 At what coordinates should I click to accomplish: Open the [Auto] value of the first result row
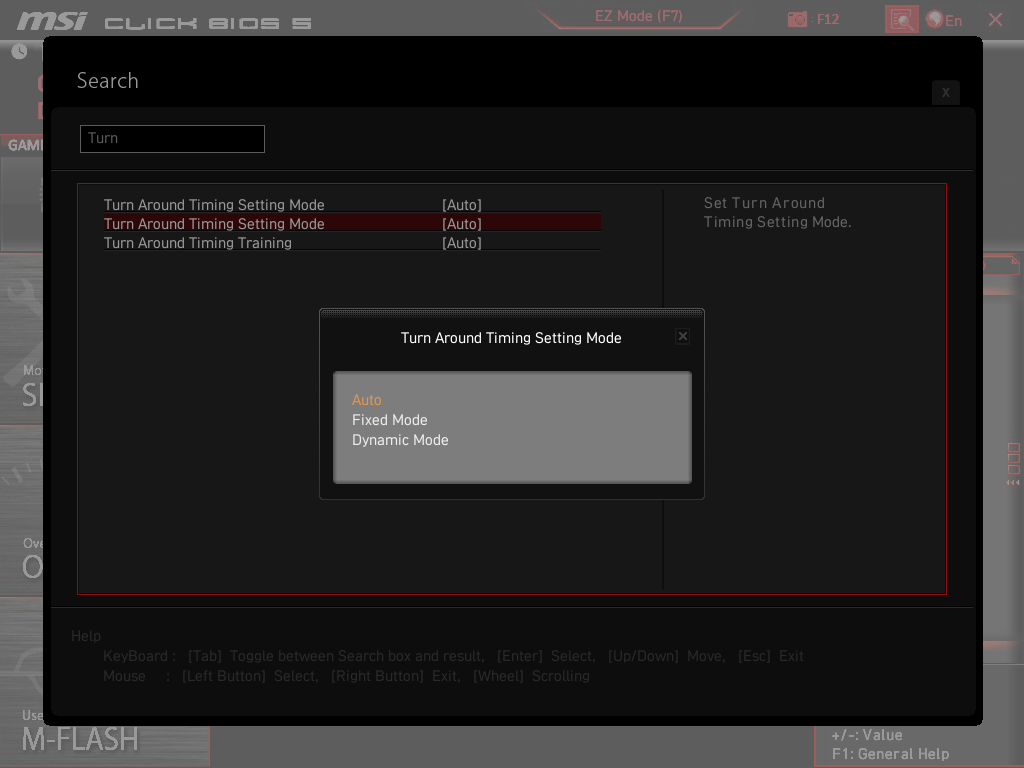[462, 205]
